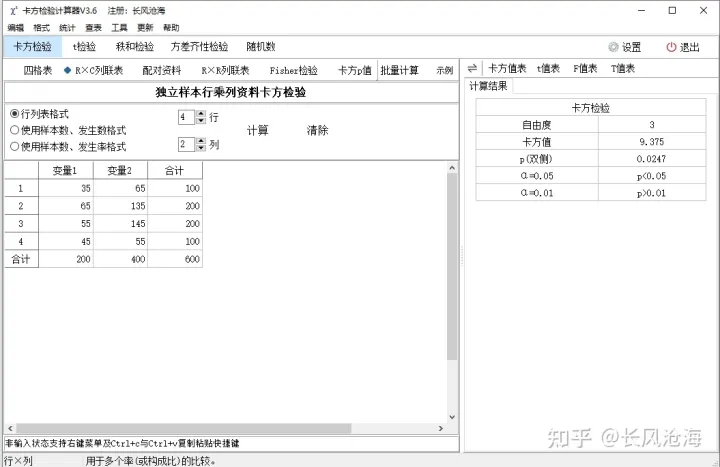Open the 示例 sub-tab

(444, 70)
